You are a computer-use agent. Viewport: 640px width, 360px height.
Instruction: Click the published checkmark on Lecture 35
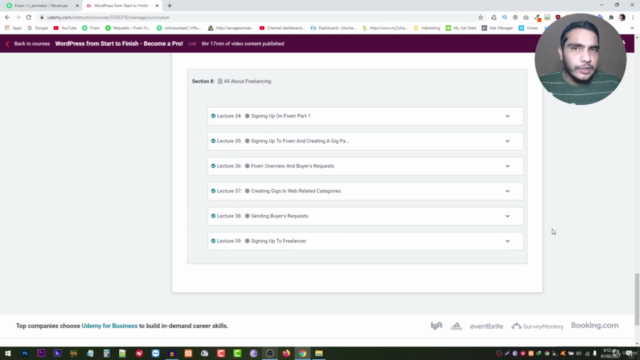[x=213, y=141]
